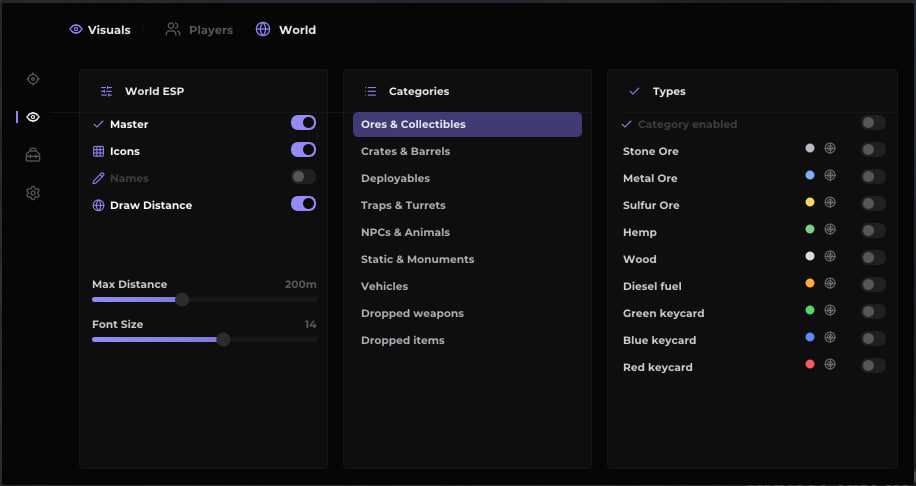
Task: Click the pencil icon next to Names
Action: (98, 178)
